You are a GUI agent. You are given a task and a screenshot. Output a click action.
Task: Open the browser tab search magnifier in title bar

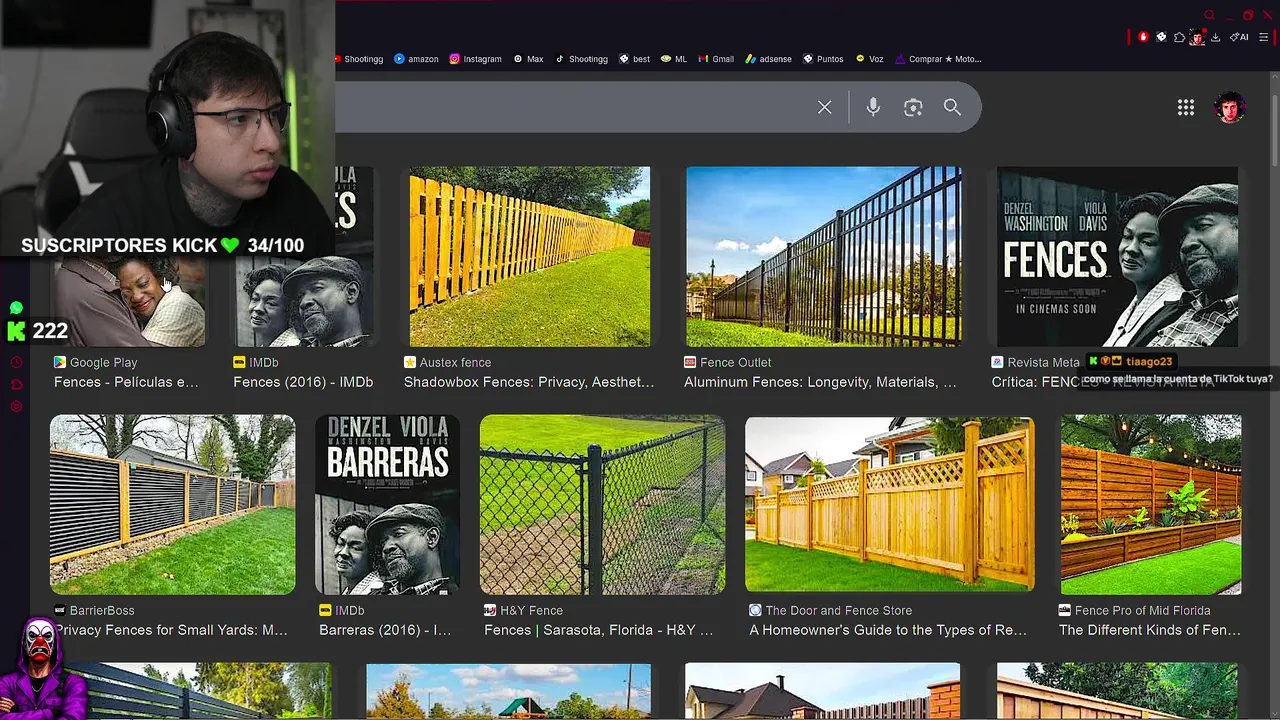[1209, 15]
